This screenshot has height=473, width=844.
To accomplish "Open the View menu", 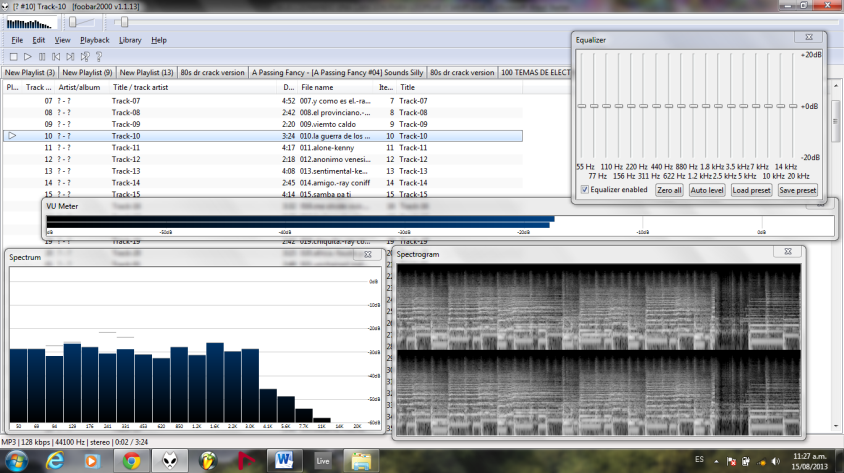I will 62,40.
